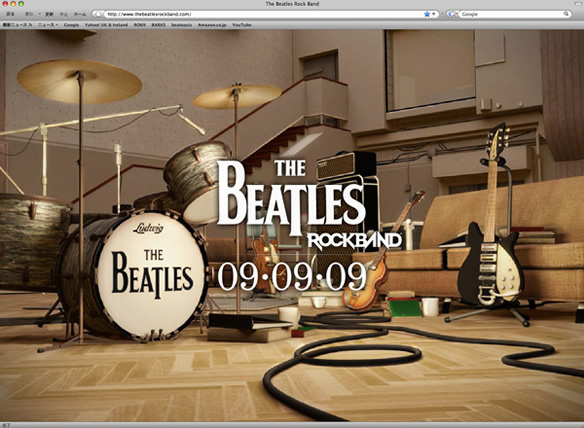Bookmark this page with the blue star
Viewport: 584px width, 428px height.
coord(427,14)
